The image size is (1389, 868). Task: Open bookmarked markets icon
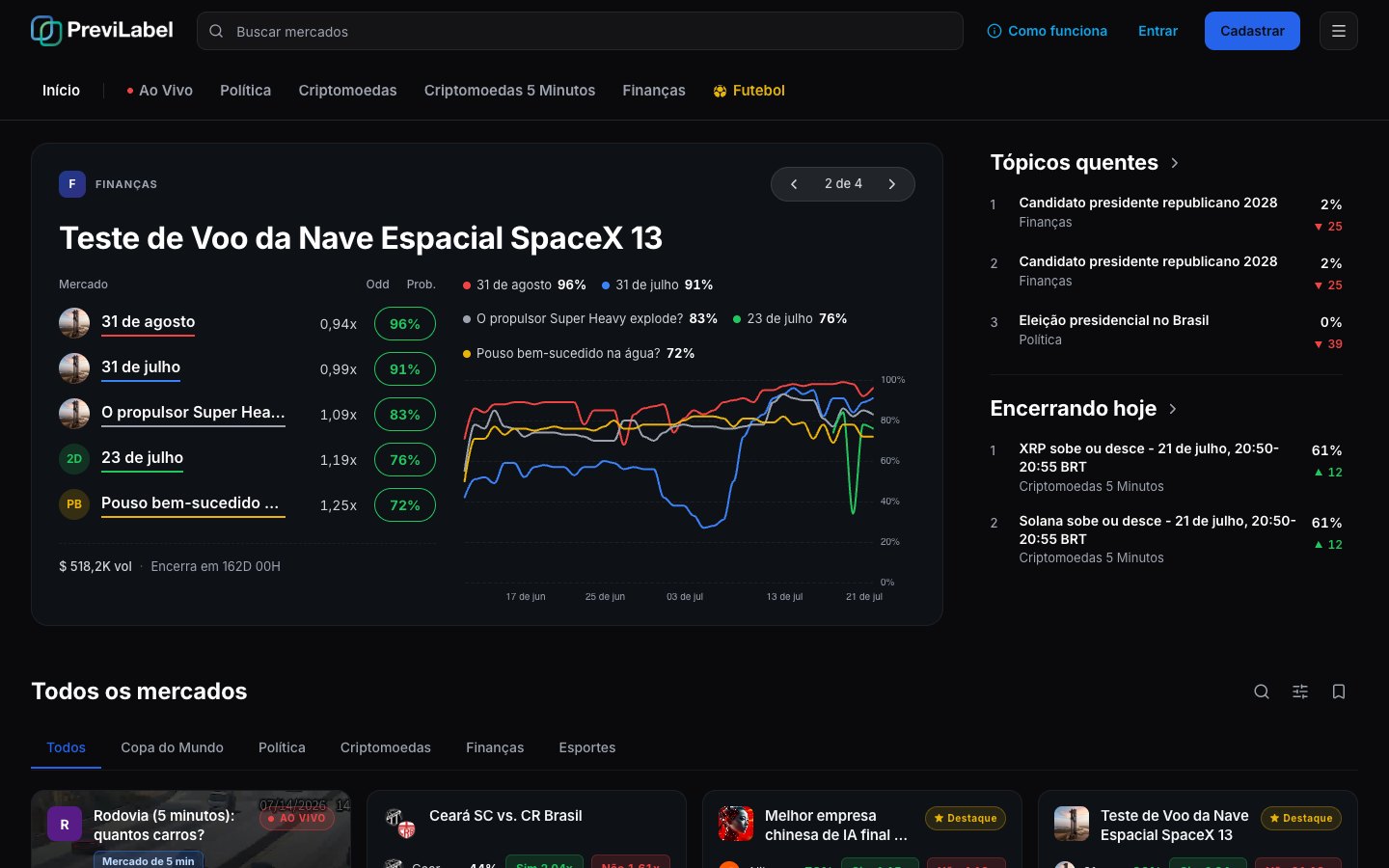tap(1339, 692)
